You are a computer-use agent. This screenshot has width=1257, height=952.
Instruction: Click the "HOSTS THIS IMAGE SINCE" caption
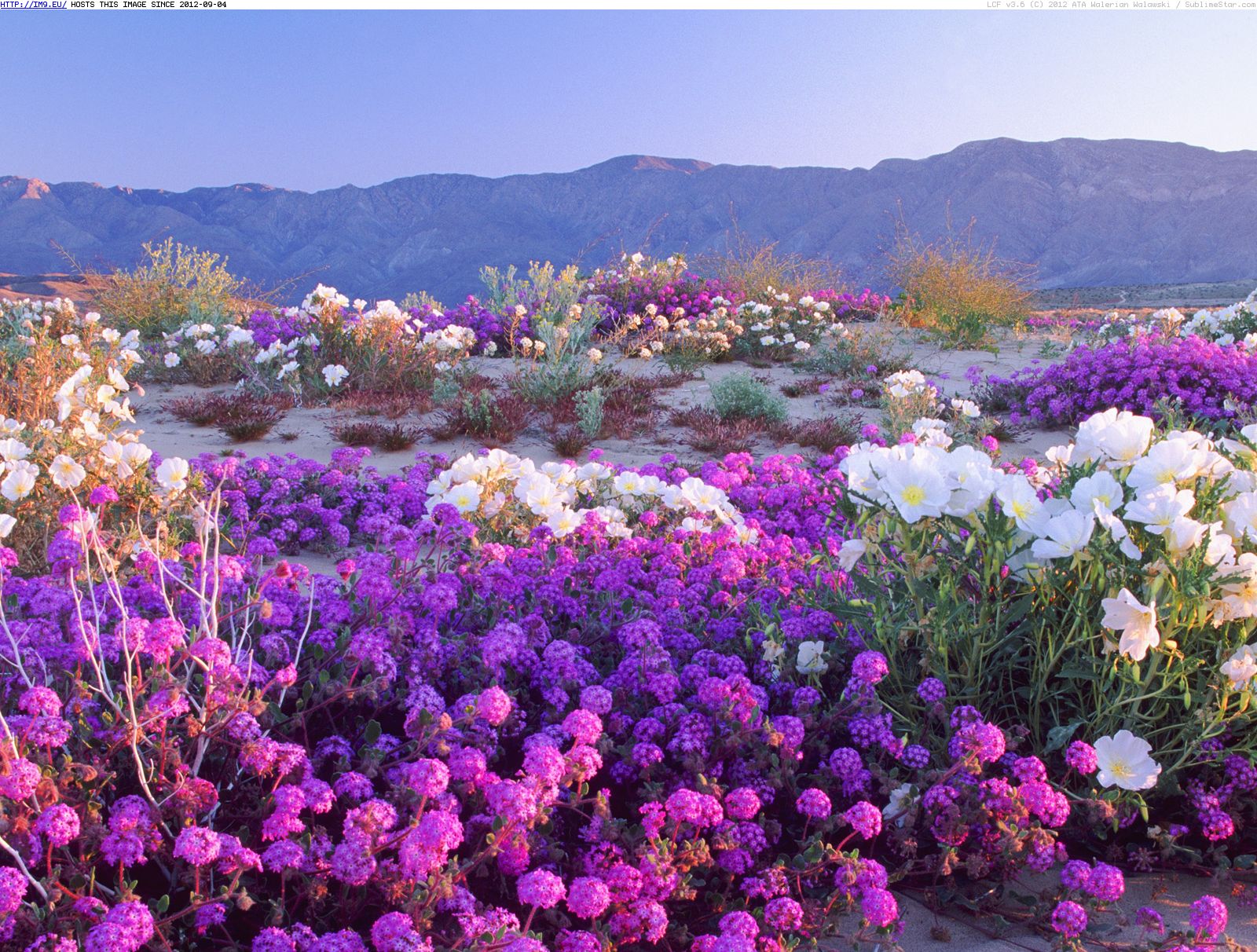115,5
